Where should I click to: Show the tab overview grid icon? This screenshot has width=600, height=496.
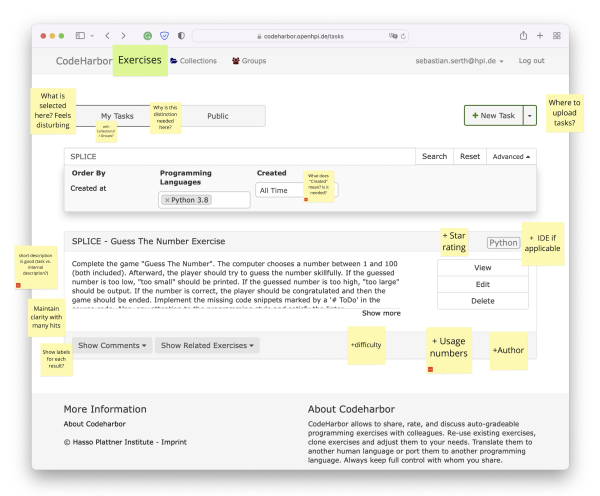click(x=557, y=36)
